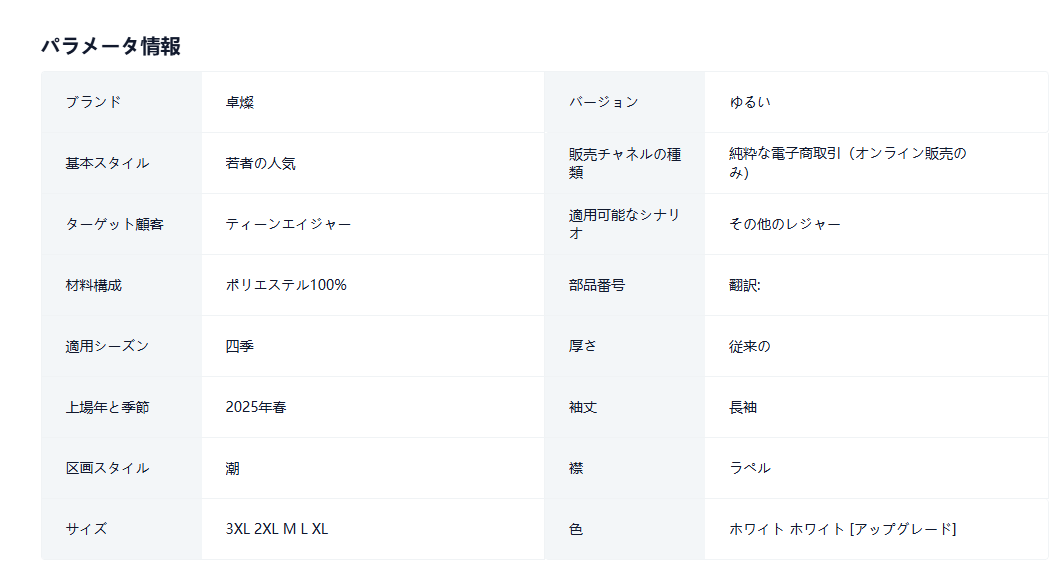Click the ポリエステル100% material value

(x=286, y=285)
